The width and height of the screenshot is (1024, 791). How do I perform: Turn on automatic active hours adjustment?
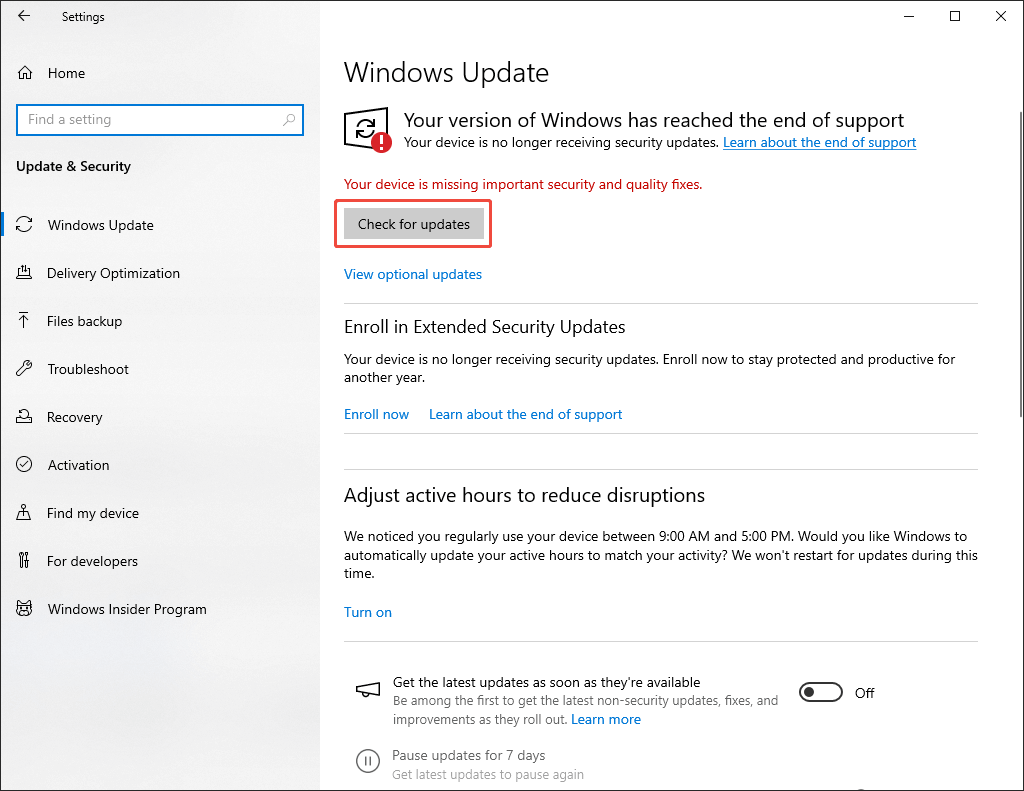point(367,611)
